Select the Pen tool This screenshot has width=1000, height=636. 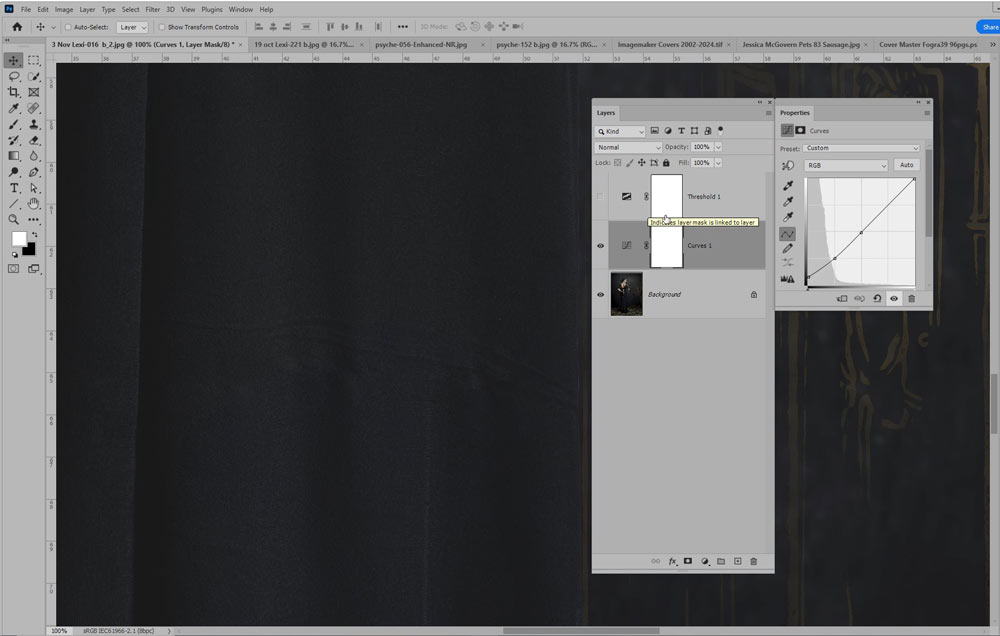click(34, 172)
